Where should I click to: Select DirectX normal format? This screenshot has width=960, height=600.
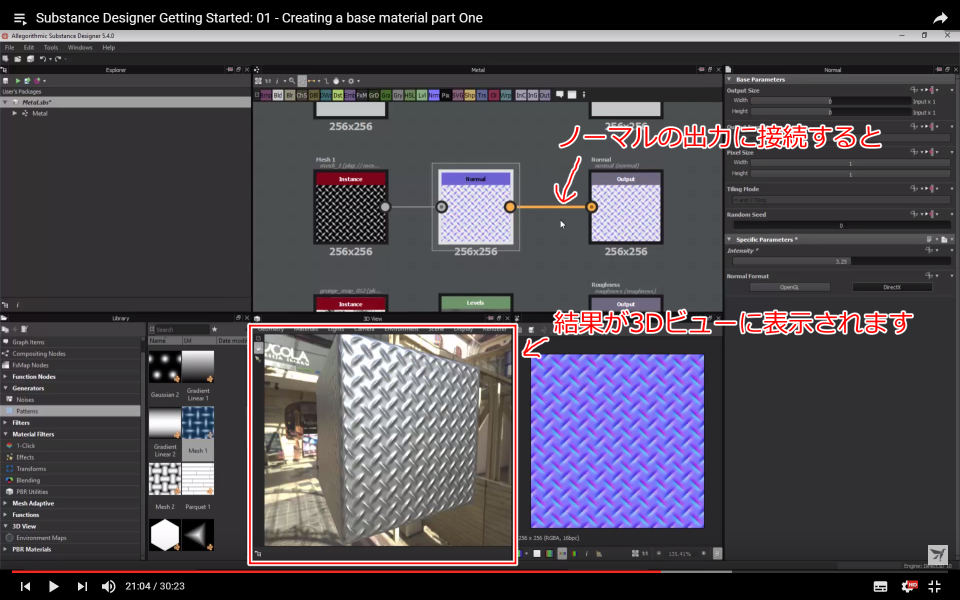[x=892, y=287]
